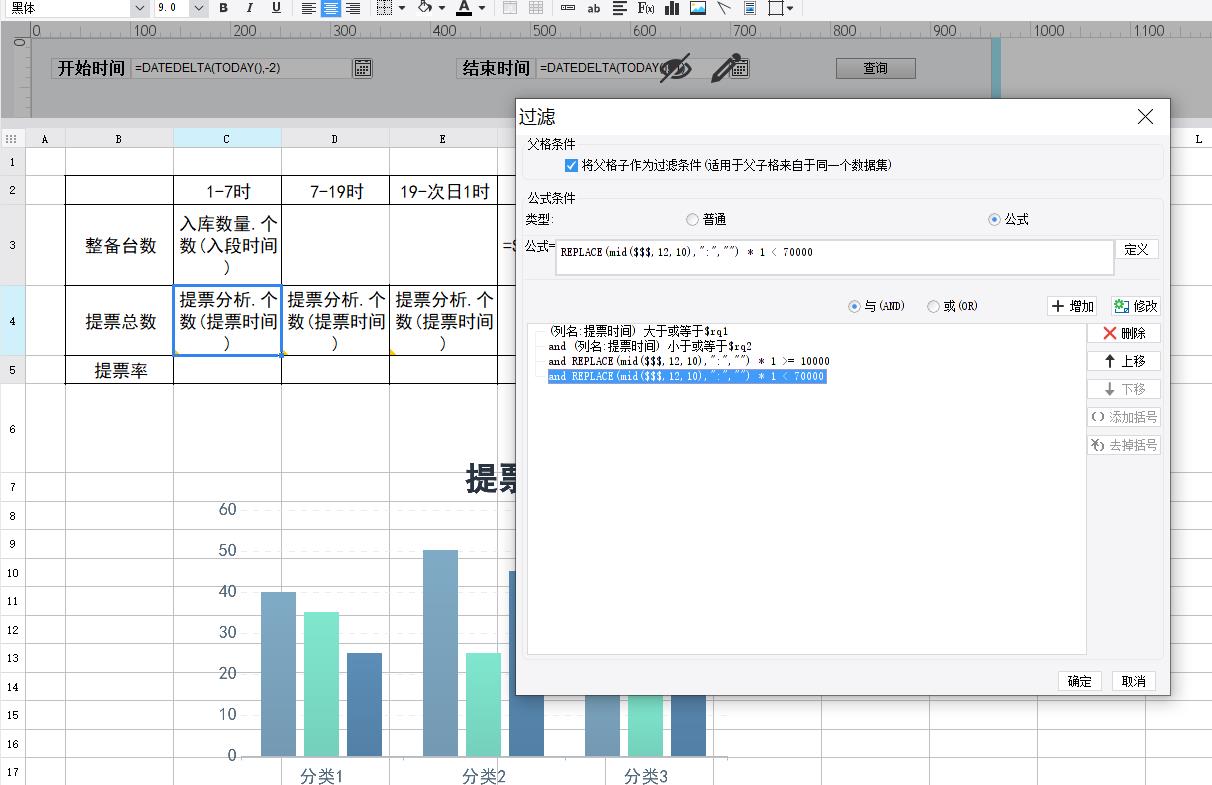Select cell '提票率'
The image size is (1212, 785).
(119, 370)
